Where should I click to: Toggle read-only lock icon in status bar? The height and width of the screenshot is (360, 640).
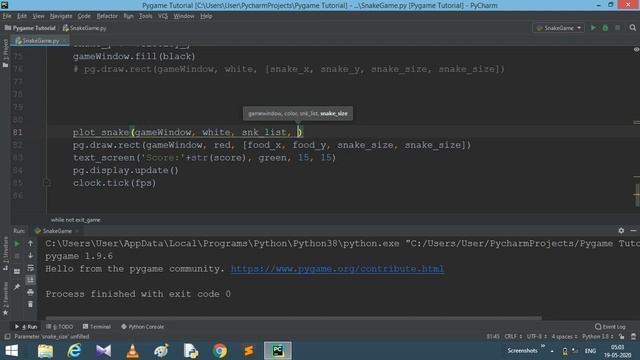pyautogui.click(x=621, y=337)
